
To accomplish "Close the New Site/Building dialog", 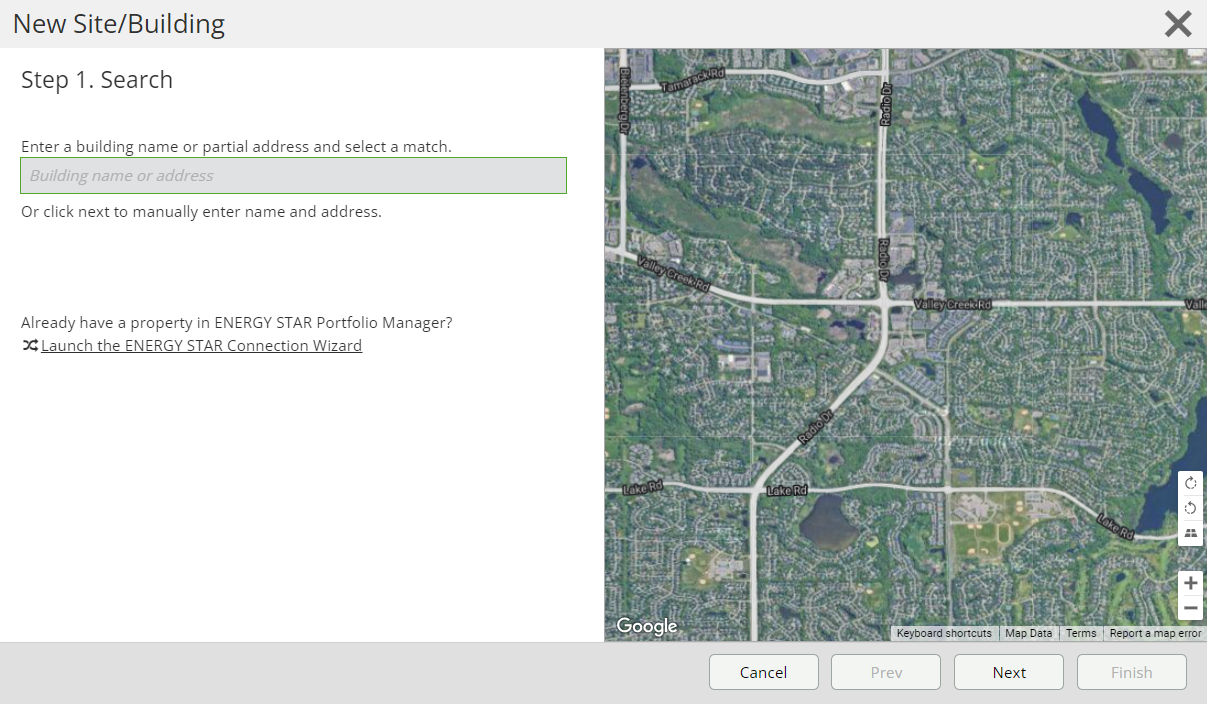I will pyautogui.click(x=1178, y=24).
